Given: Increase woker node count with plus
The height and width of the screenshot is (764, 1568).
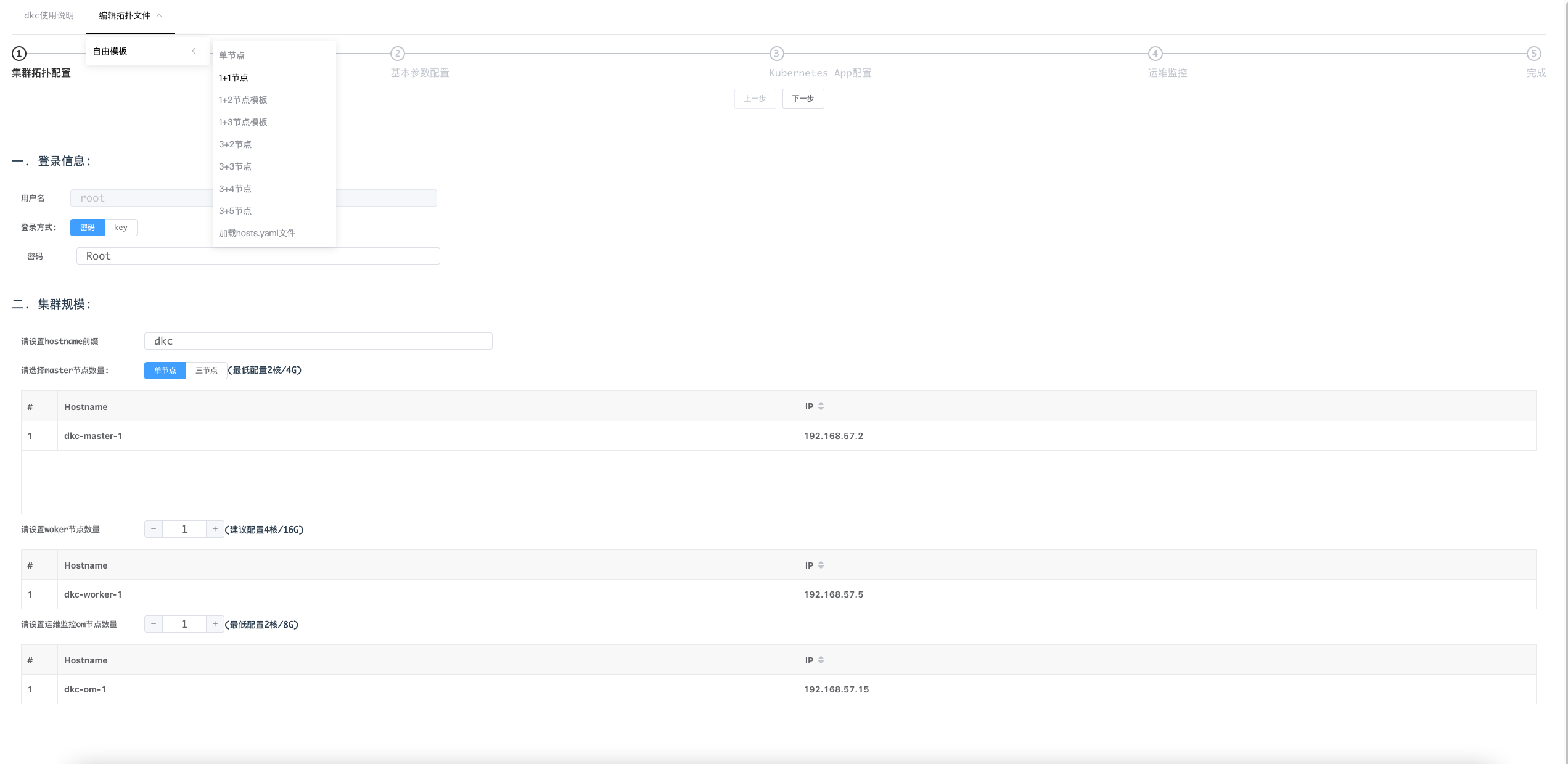Looking at the screenshot, I should pos(215,529).
